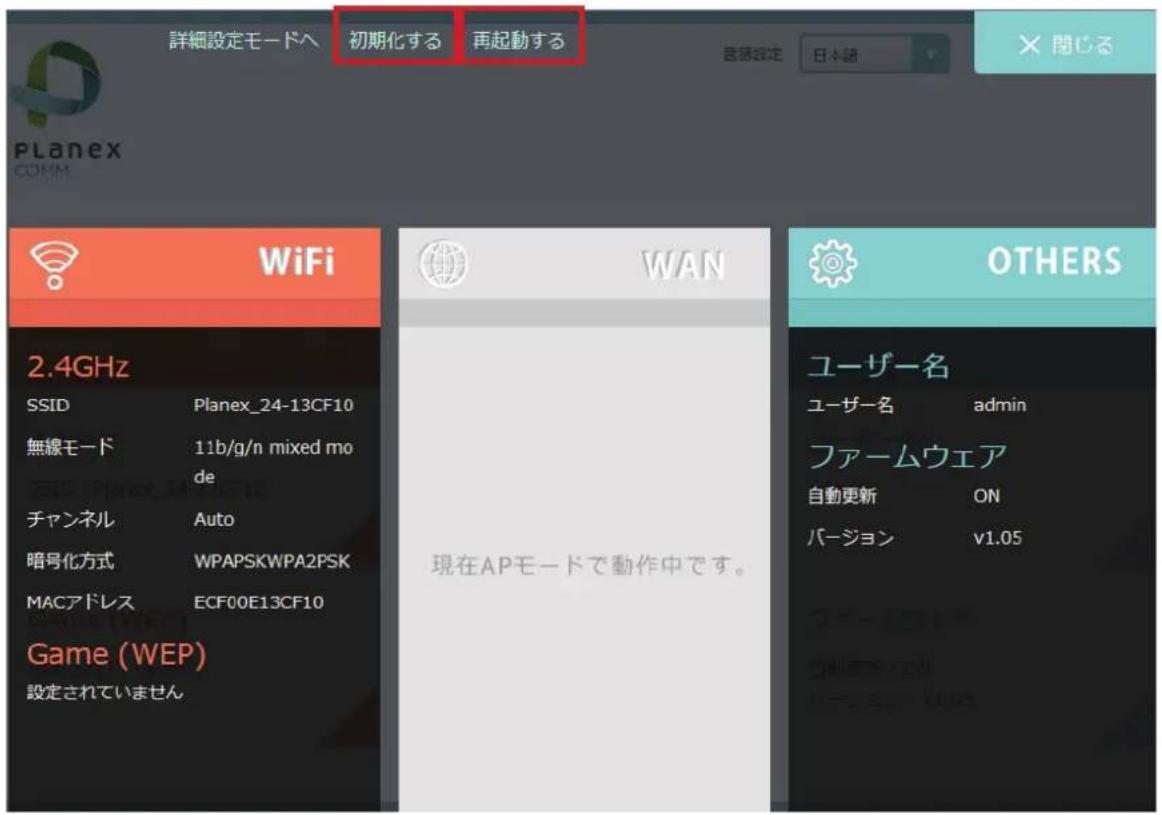
Task: Click MAC address ECF00E13CF10
Action: click(259, 602)
